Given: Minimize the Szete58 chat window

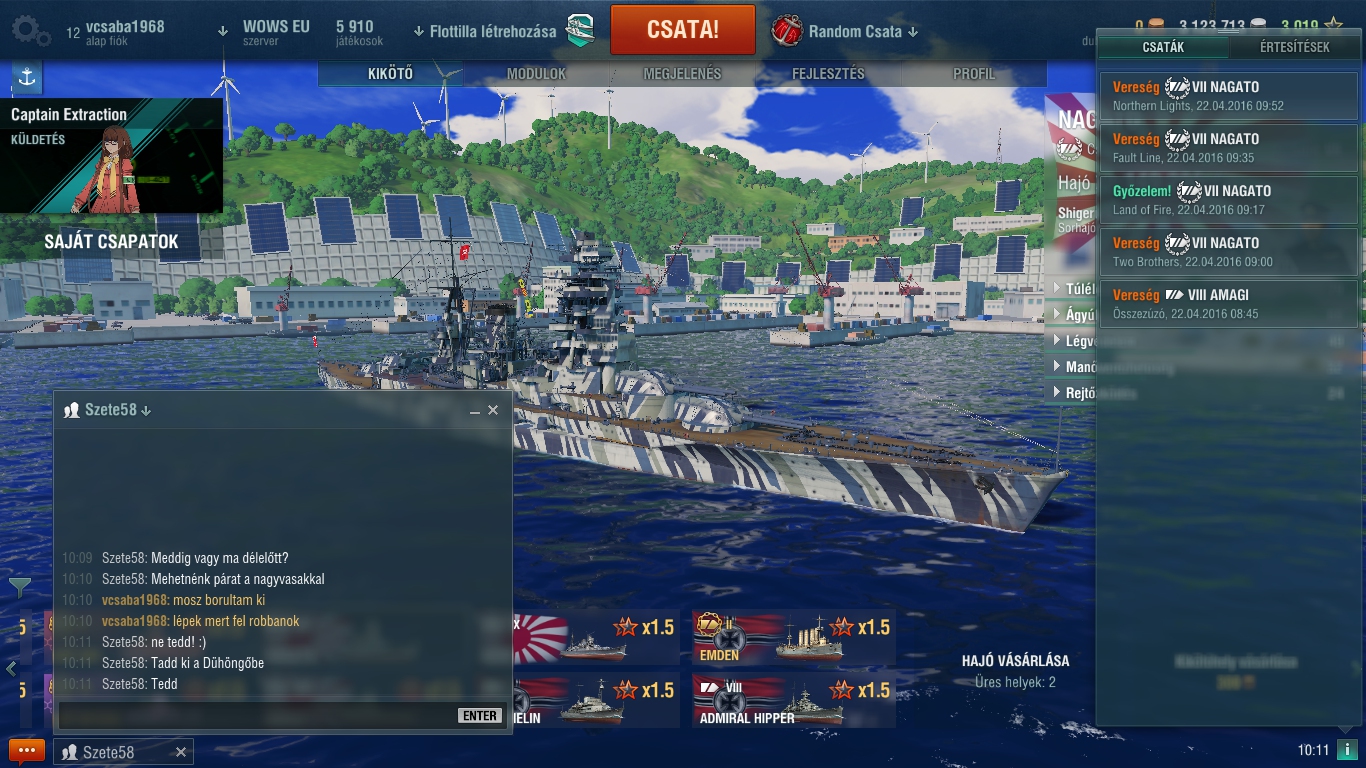Looking at the screenshot, I should (475, 411).
